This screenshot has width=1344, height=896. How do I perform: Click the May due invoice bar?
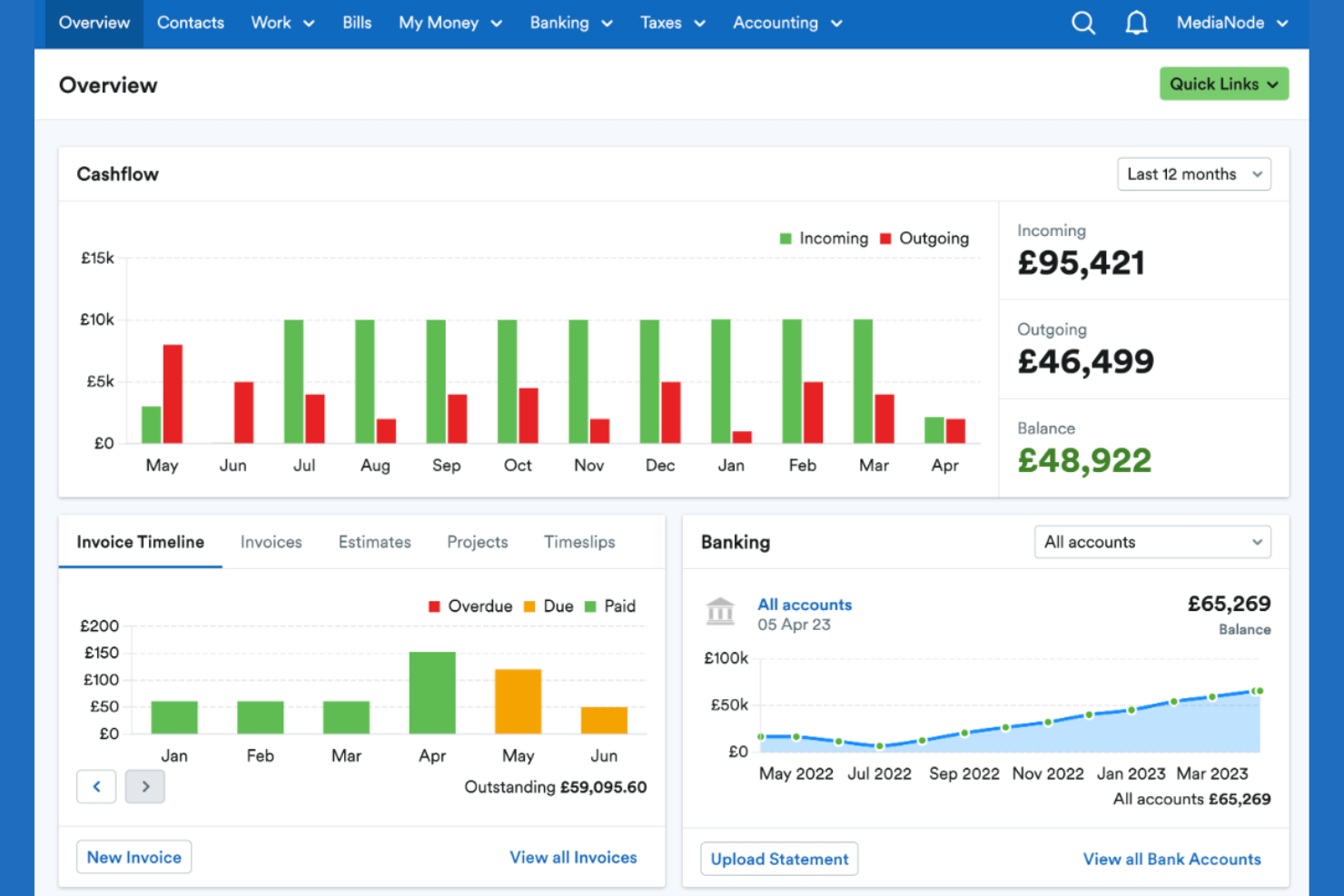518,701
